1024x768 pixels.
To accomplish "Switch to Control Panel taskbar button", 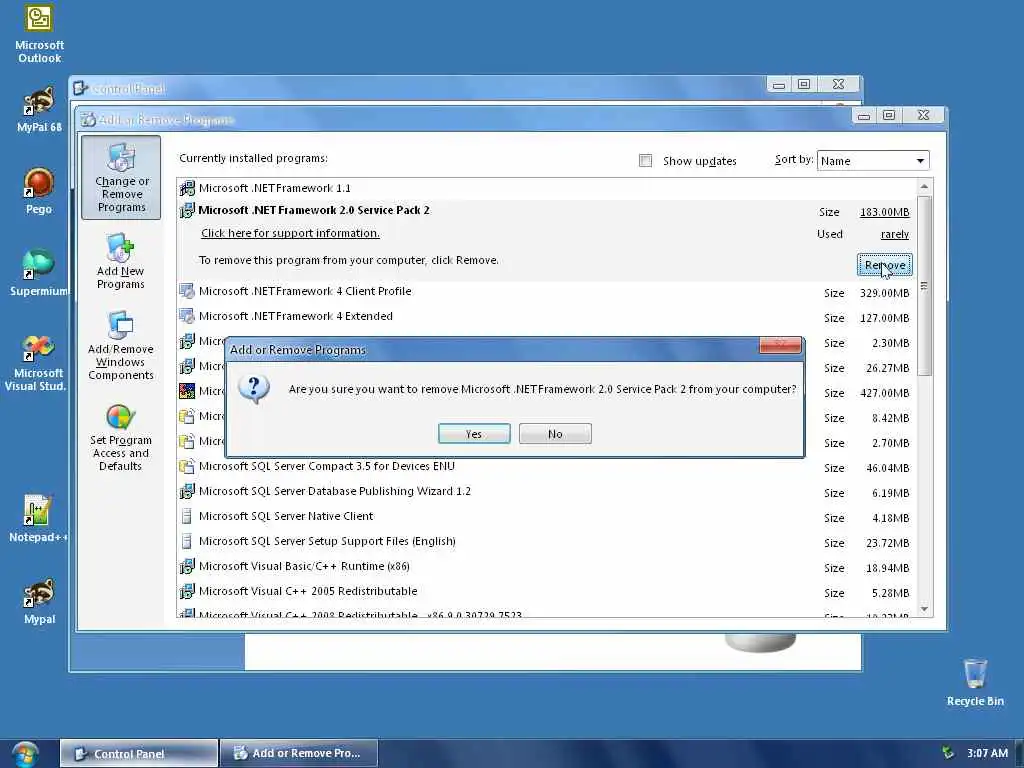I will [138, 754].
